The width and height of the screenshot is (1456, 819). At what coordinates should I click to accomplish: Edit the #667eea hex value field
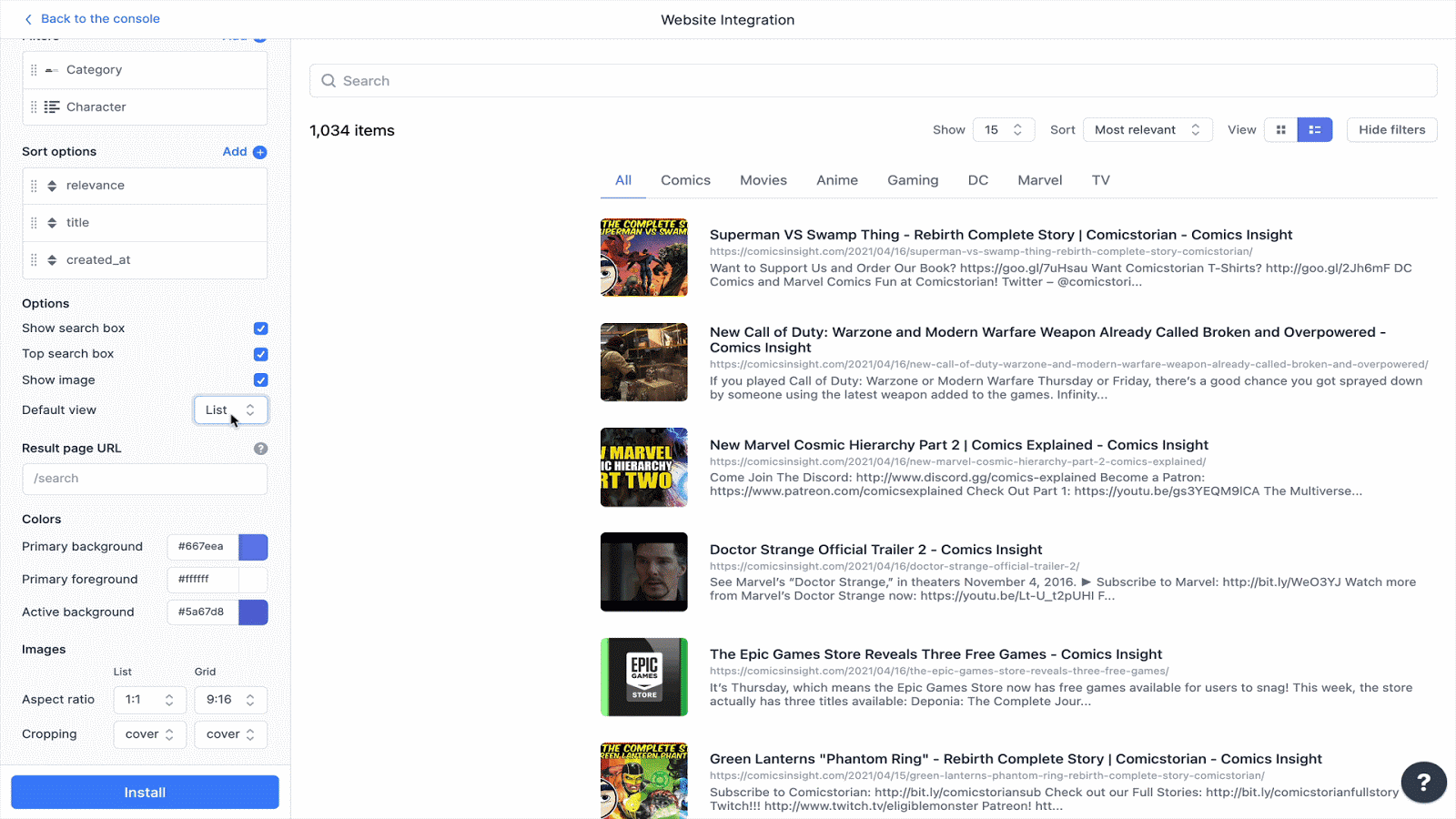pyautogui.click(x=203, y=547)
